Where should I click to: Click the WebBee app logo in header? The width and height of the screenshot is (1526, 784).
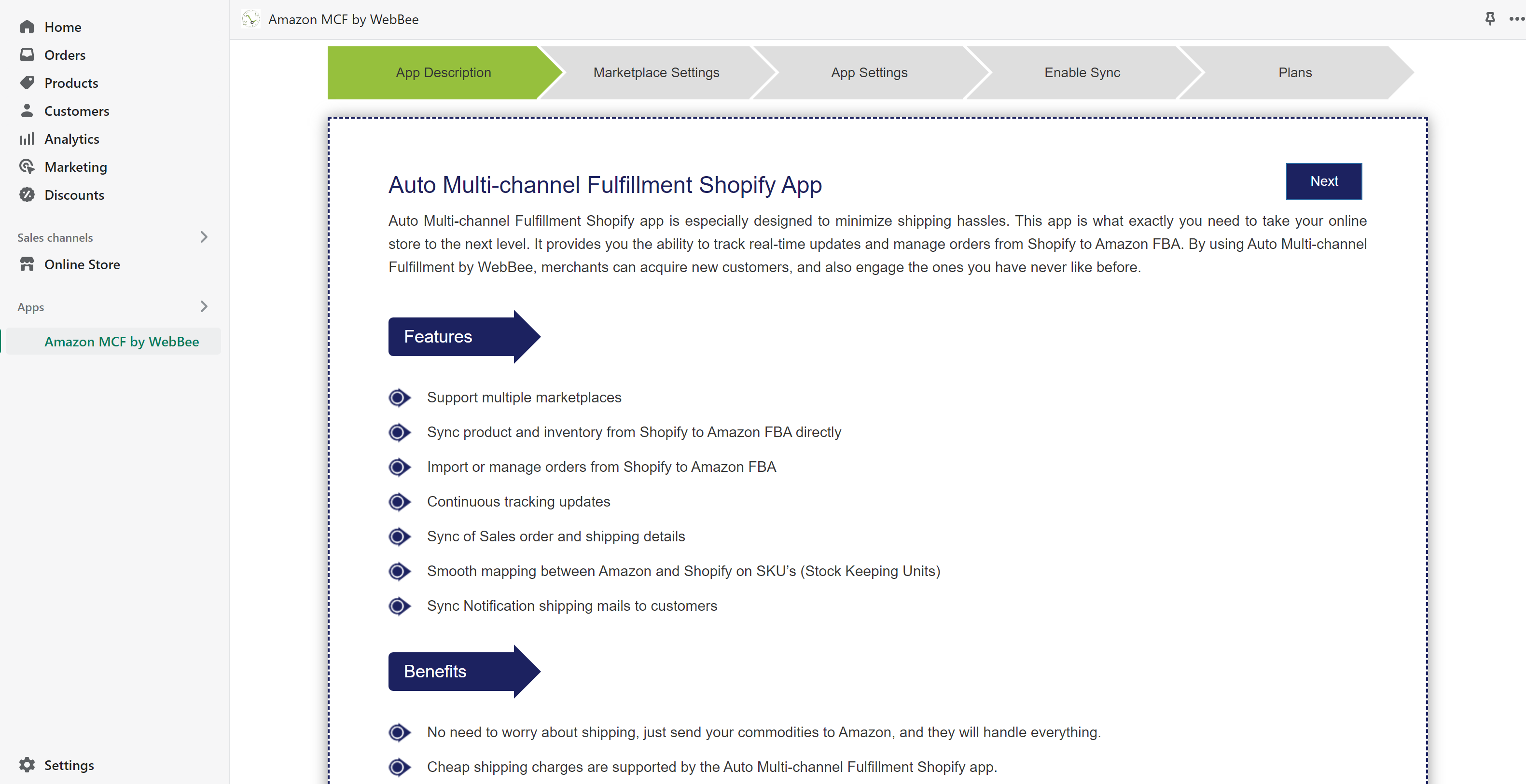[x=251, y=20]
